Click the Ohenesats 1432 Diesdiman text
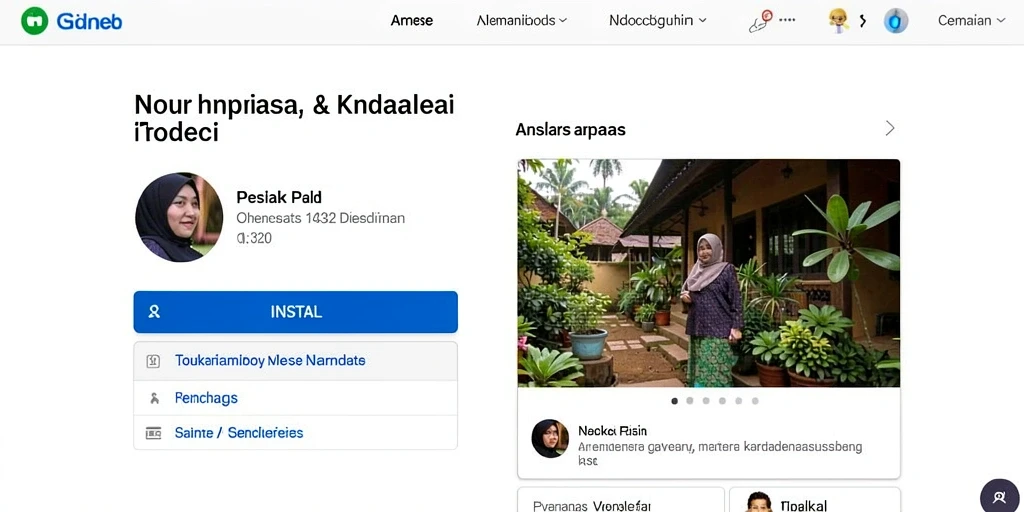The width and height of the screenshot is (1024, 512). (x=320, y=218)
